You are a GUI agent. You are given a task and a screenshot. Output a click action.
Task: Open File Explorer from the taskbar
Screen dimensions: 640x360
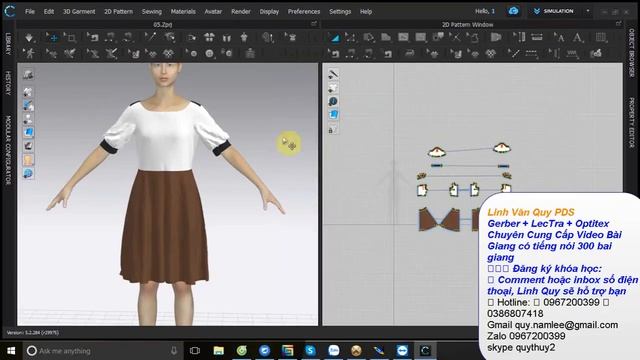click(x=219, y=351)
